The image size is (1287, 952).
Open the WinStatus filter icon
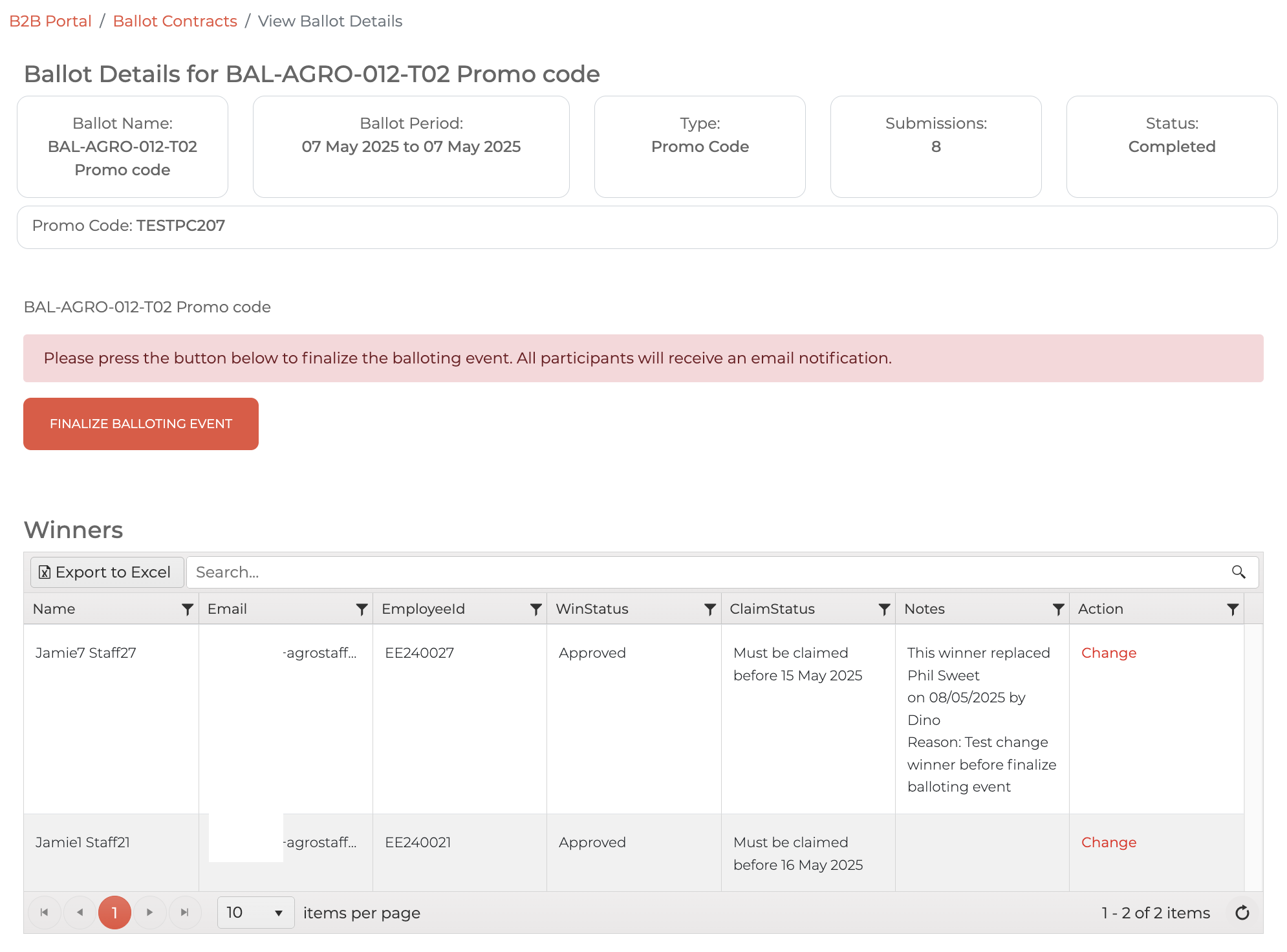click(x=709, y=609)
